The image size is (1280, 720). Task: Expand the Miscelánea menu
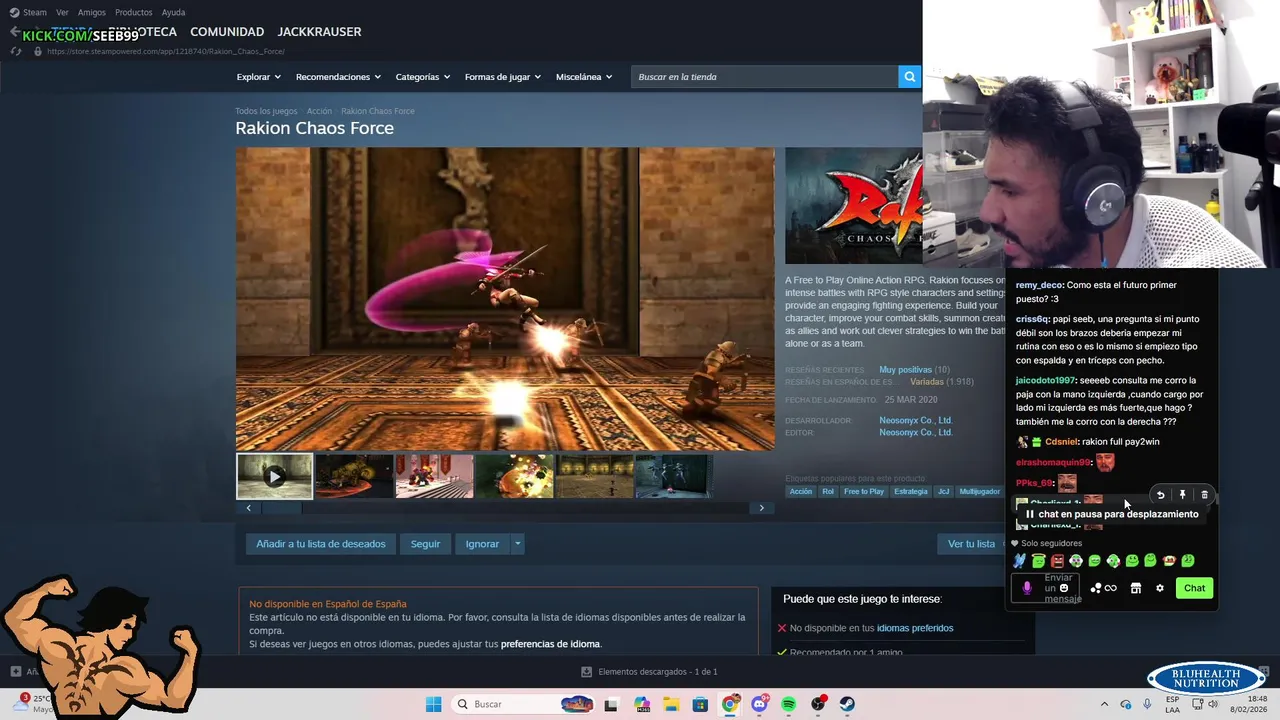(x=584, y=77)
